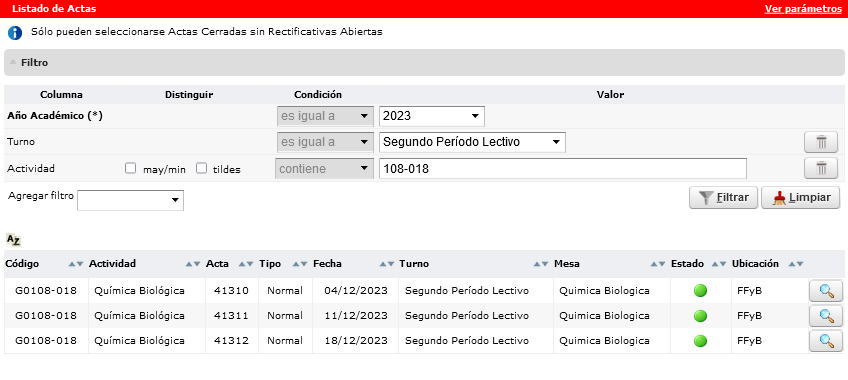
Task: Click the Limpiar button
Action: (800, 198)
